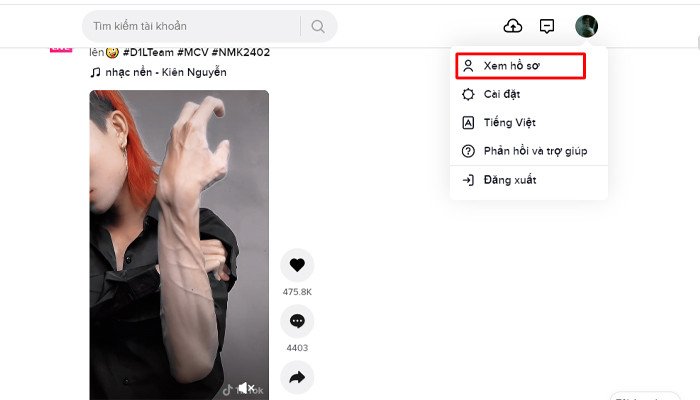This screenshot has height=400, width=700.
Task: Like the video with heart icon
Action: [x=297, y=265]
